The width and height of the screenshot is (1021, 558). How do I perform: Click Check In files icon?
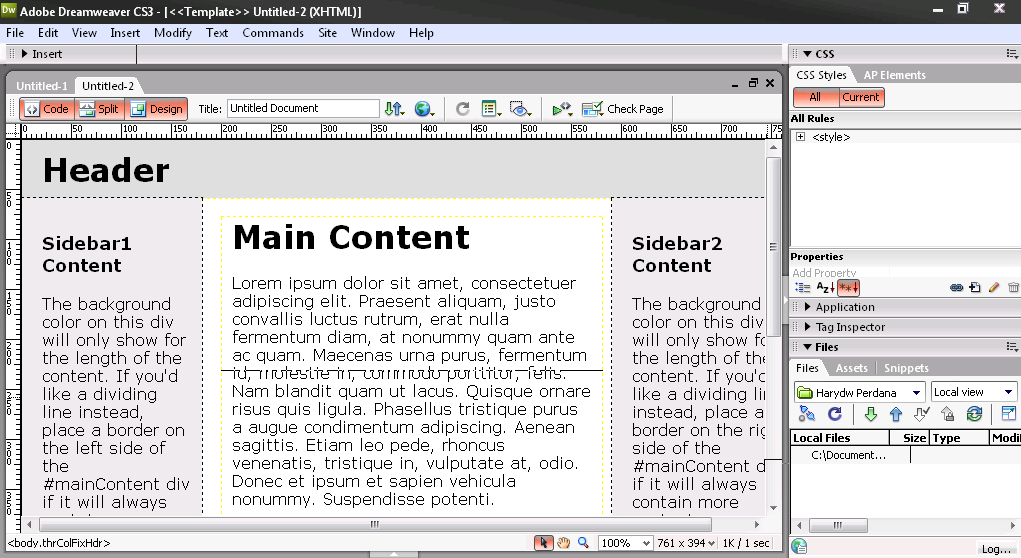click(x=947, y=413)
